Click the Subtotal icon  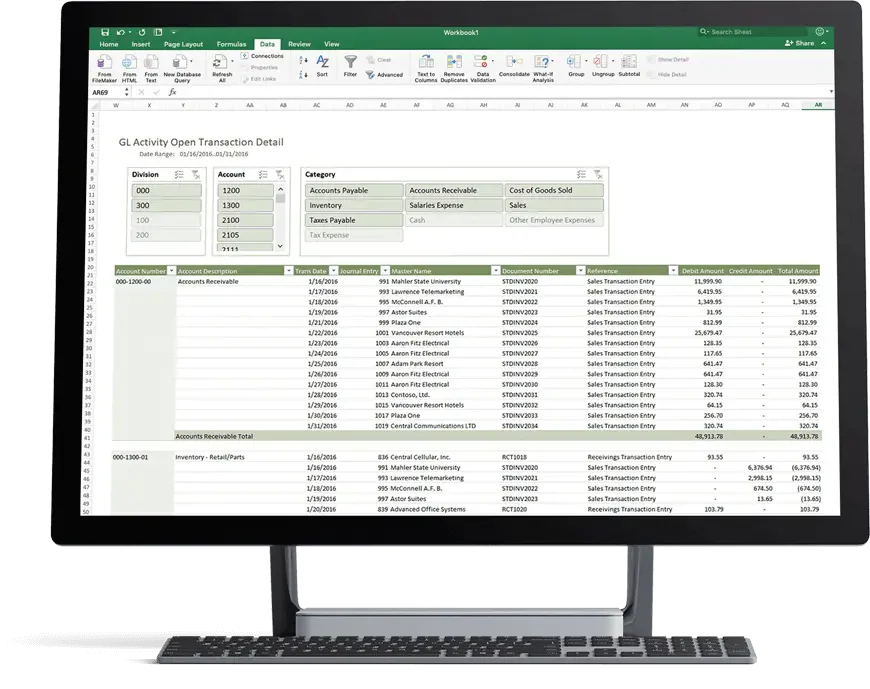click(629, 61)
